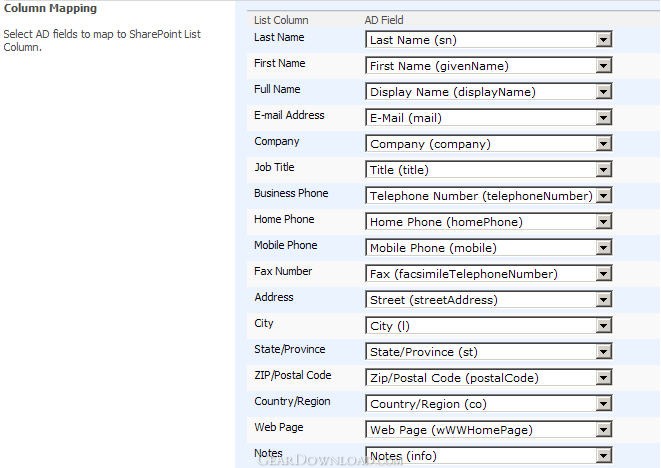Expand the Notes (info) dropdown
The width and height of the screenshot is (661, 468).
pos(489,456)
